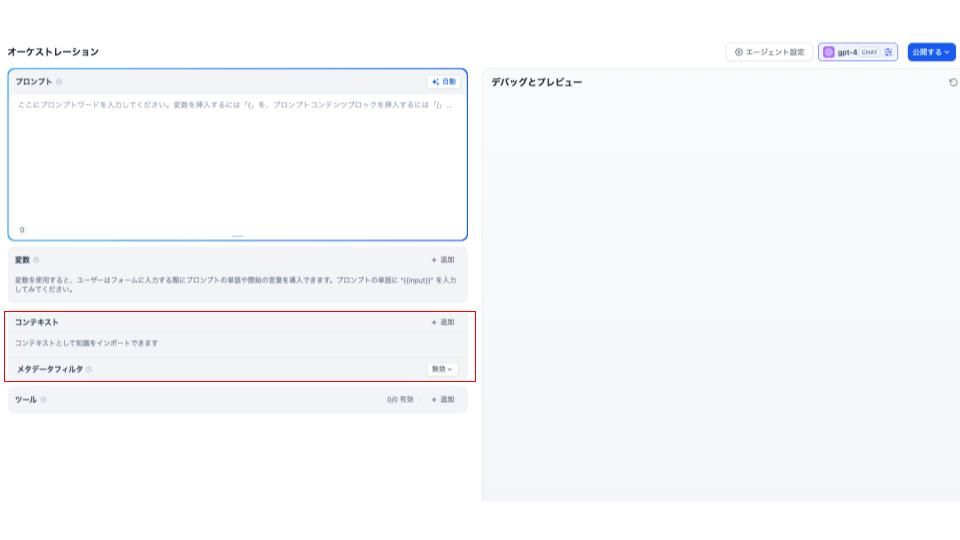
Task: Click the info icon next to ツール
Action: click(43, 400)
